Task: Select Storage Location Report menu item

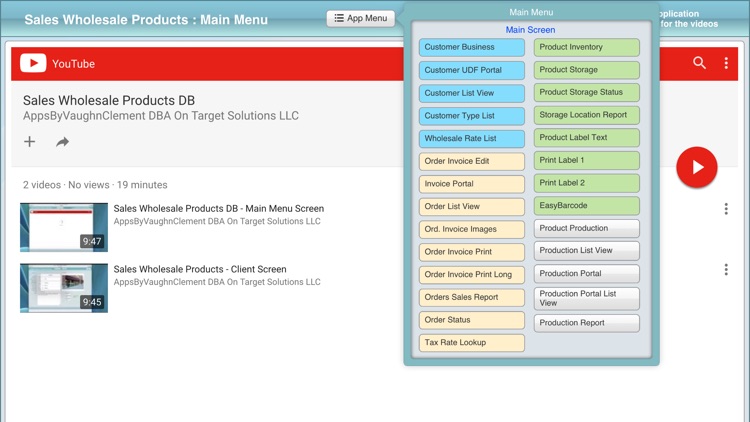Action: [x=586, y=115]
